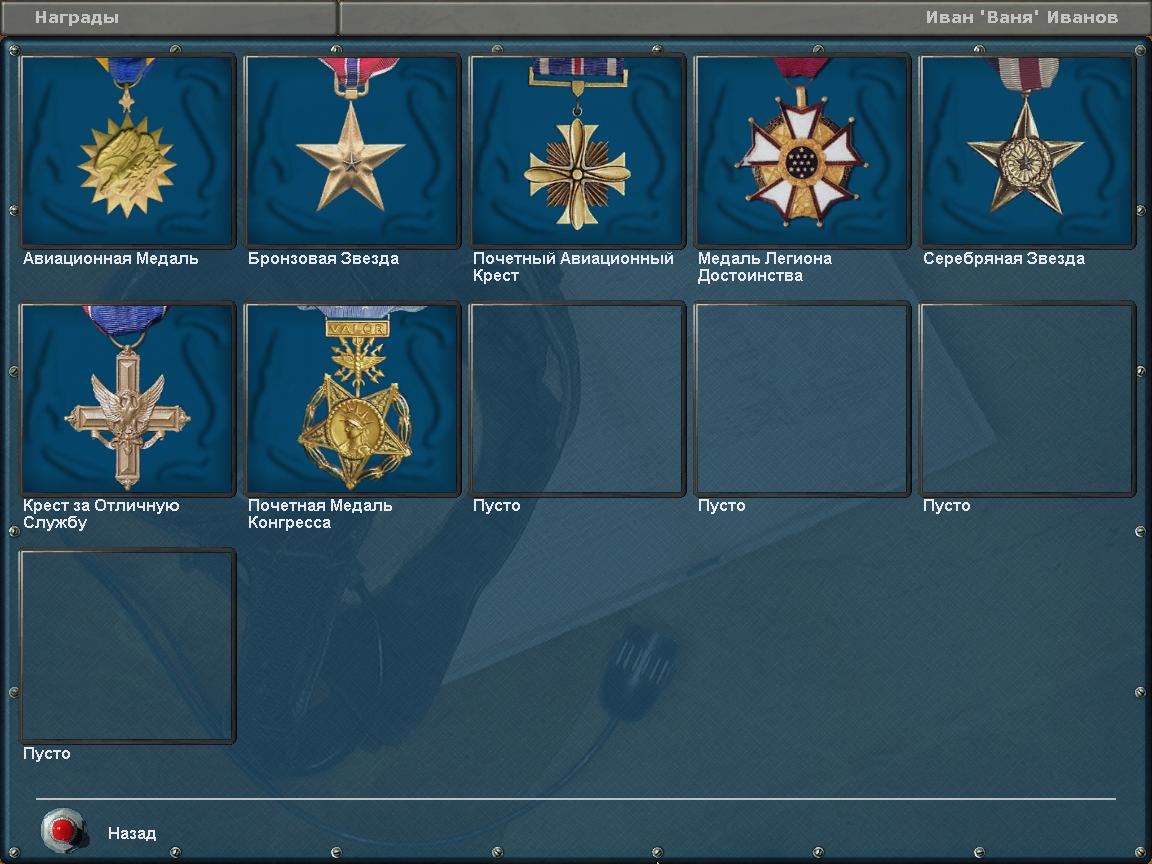Select the last empty Пусто slot in second row

(1027, 398)
